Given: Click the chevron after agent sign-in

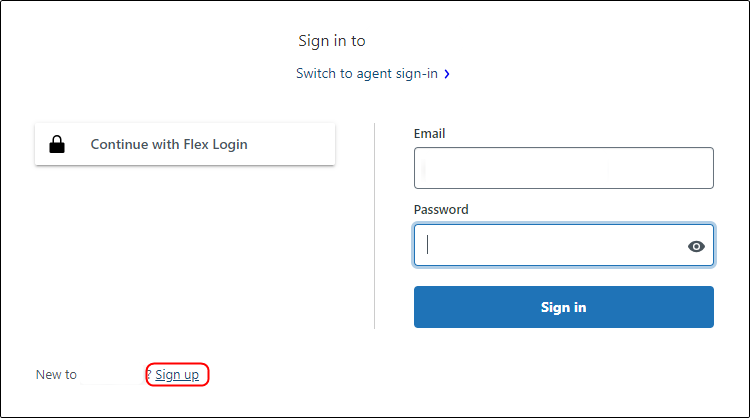Looking at the screenshot, I should coord(447,74).
